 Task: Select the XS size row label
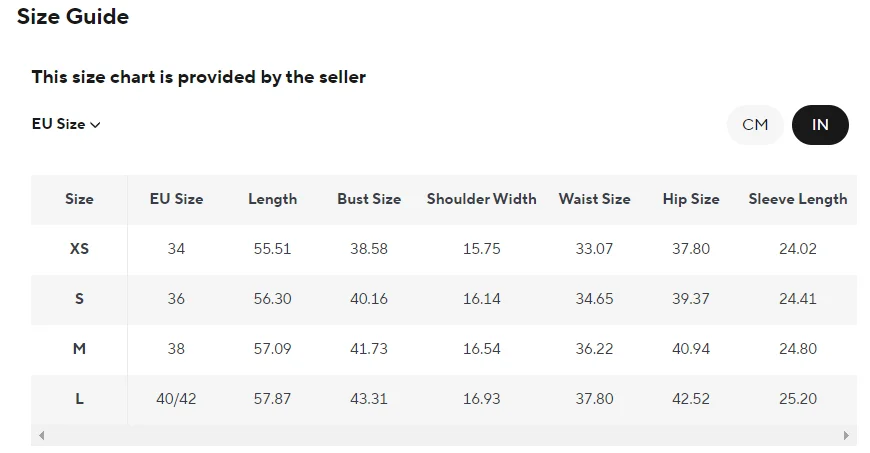[79, 249]
